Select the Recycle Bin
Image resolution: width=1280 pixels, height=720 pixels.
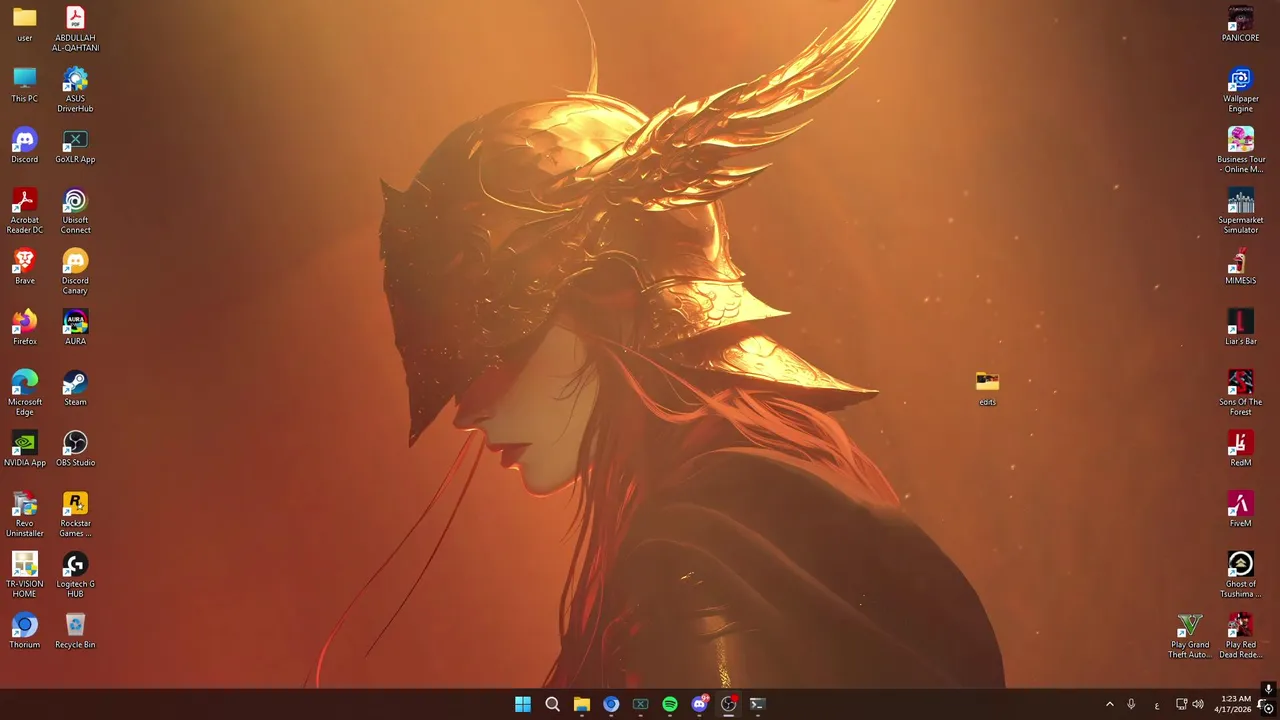[x=75, y=632]
